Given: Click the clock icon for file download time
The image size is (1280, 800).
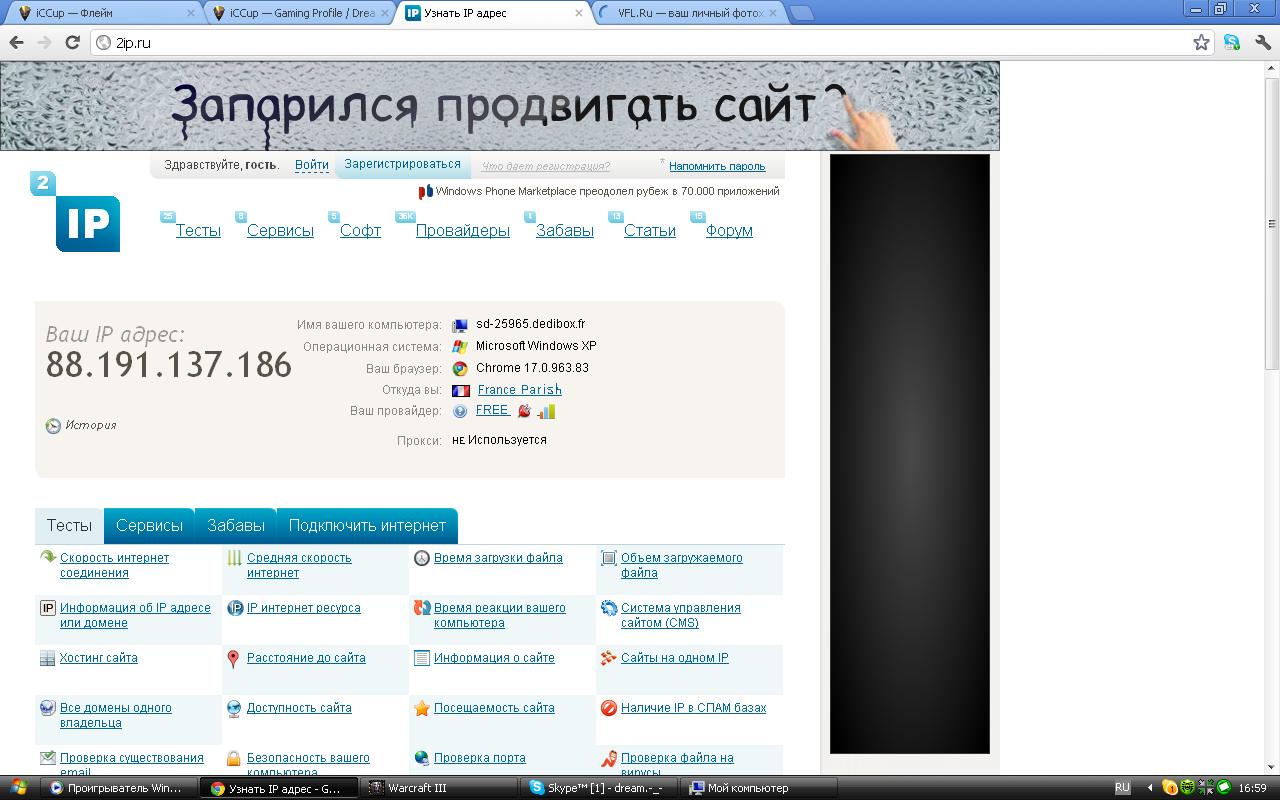Looking at the screenshot, I should click(x=422, y=558).
